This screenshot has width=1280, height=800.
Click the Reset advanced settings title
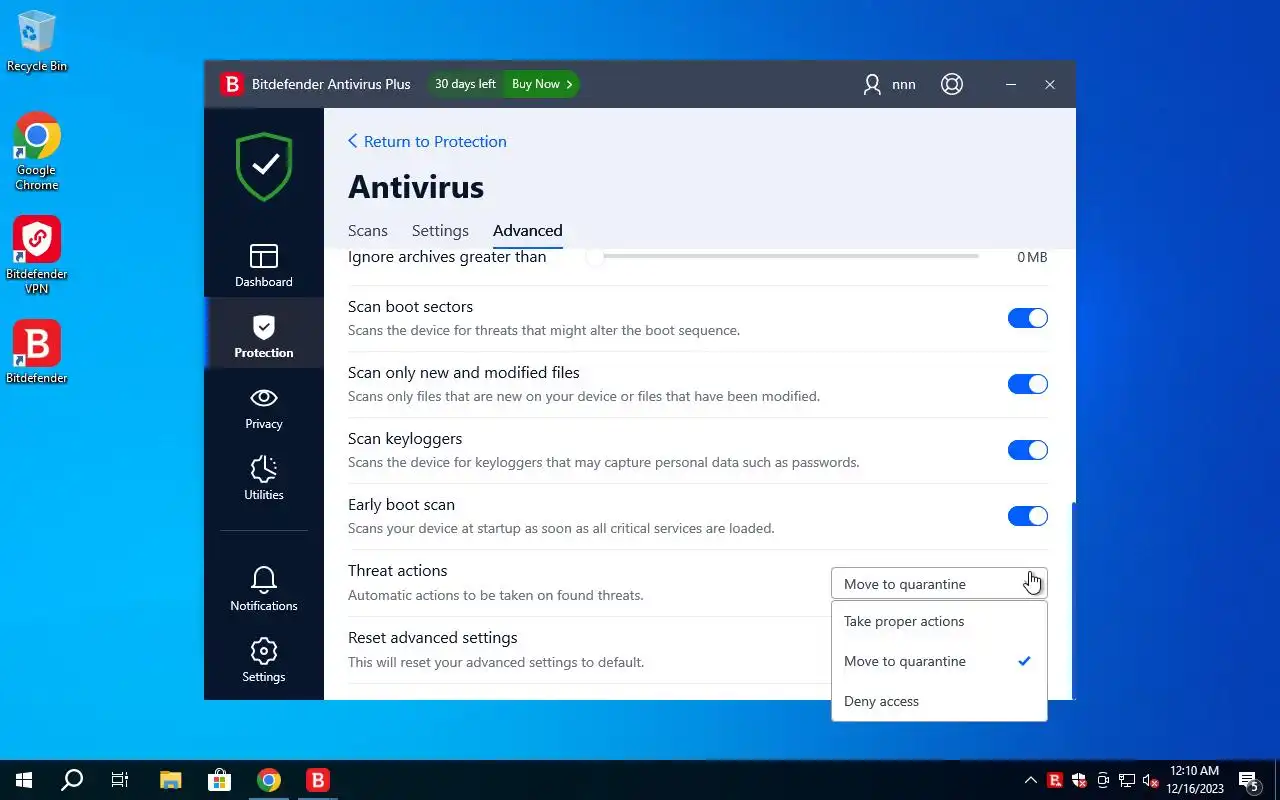433,638
